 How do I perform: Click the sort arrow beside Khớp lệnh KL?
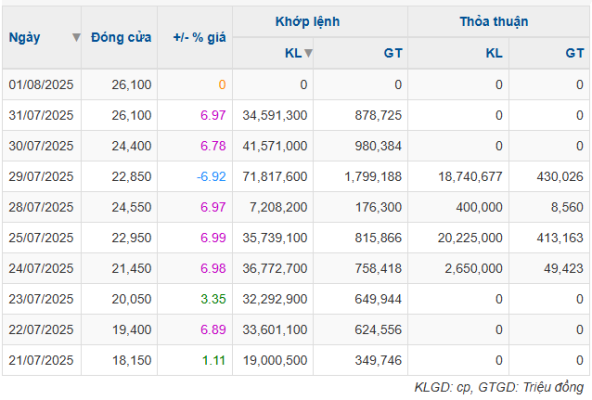tap(308, 53)
